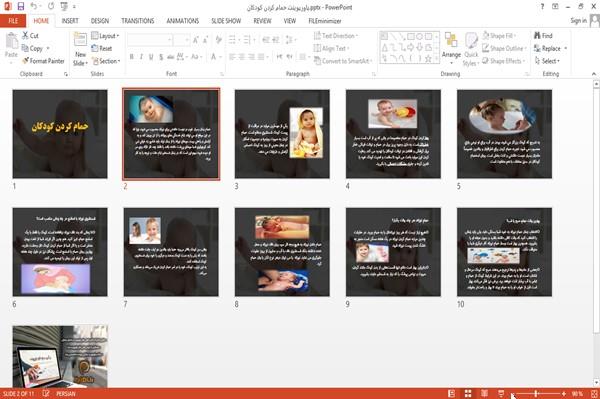This screenshot has height=399, width=600.
Task: Select the Format Painter tool
Action: [43, 61]
